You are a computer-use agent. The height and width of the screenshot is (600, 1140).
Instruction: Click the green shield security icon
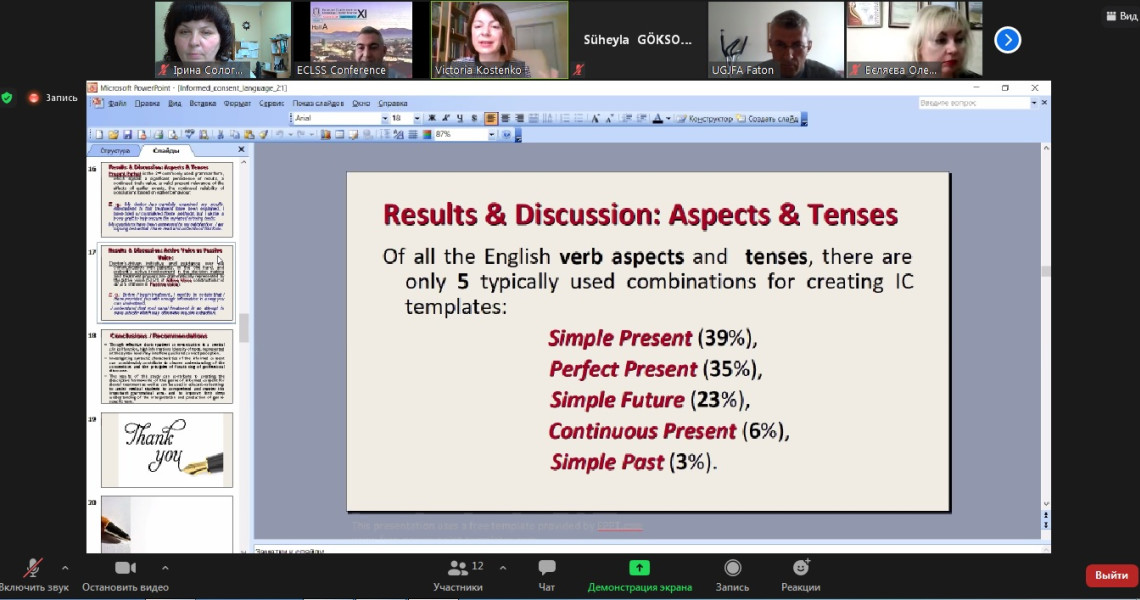(7, 97)
